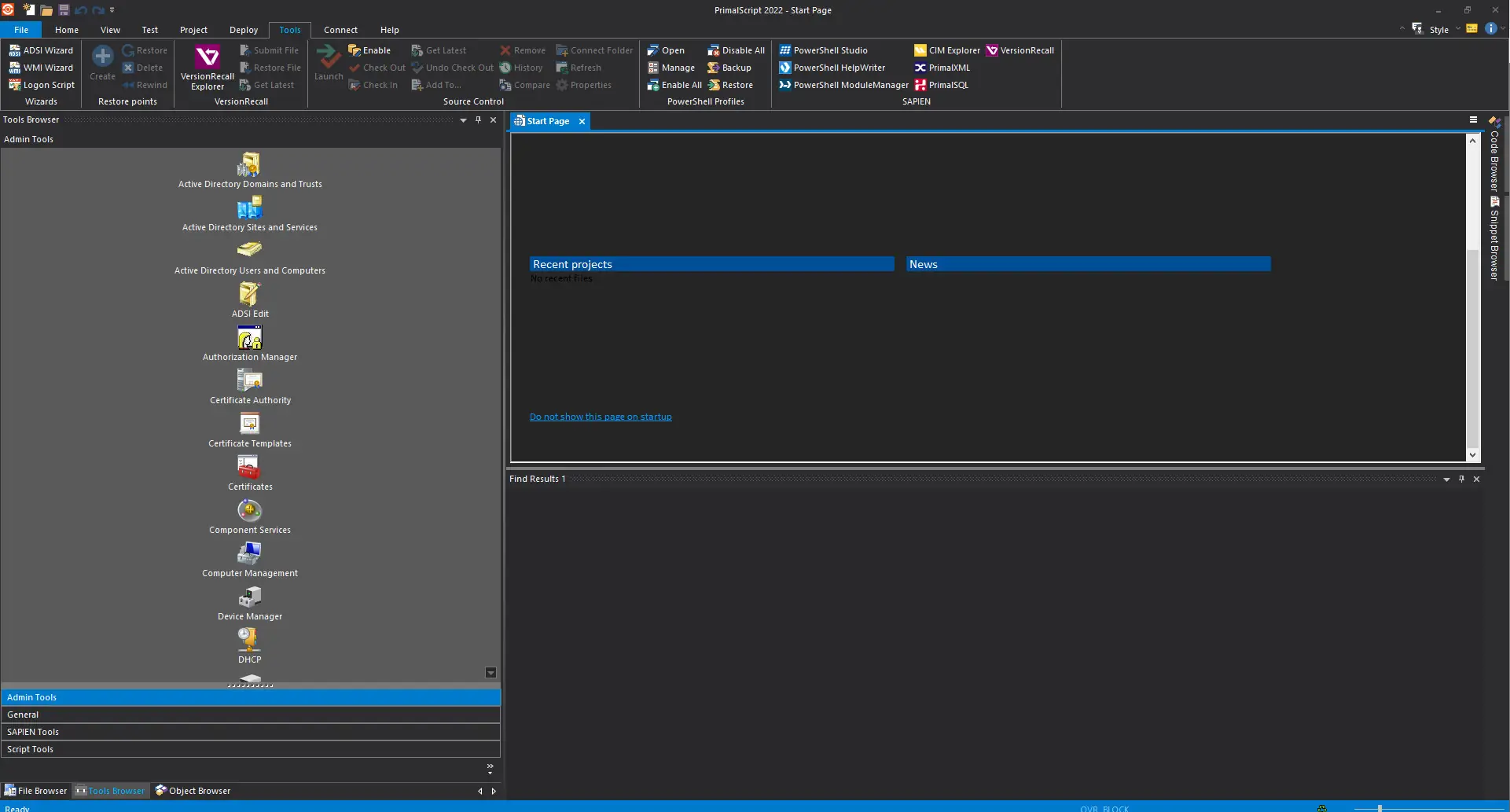1510x812 pixels.
Task: Open PowerShell Studio from the SAPIEN group
Action: click(823, 50)
